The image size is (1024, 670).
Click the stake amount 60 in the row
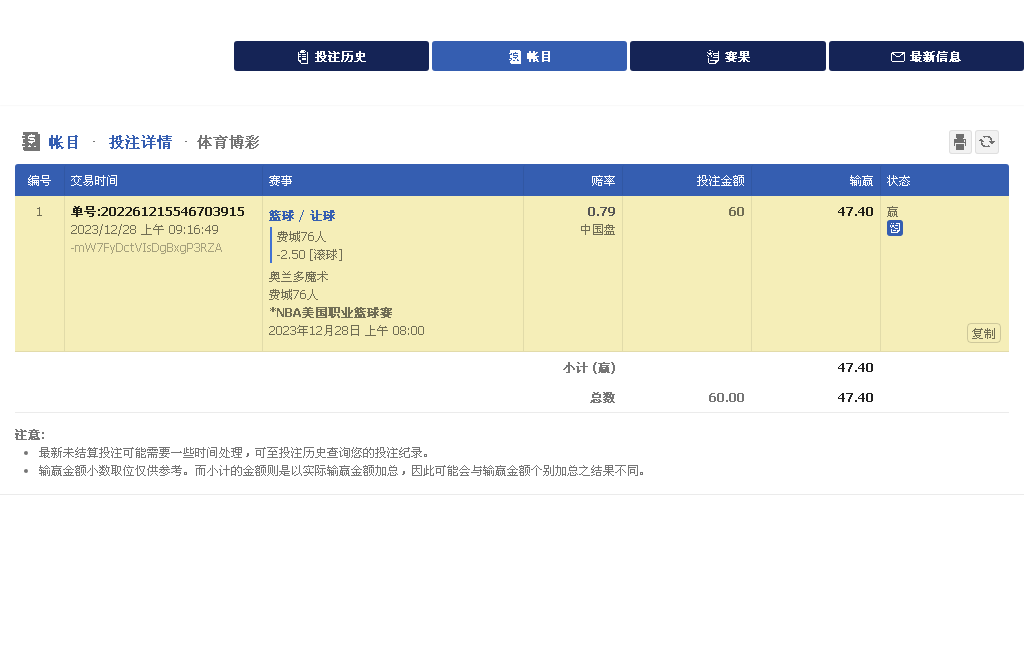coord(736,212)
